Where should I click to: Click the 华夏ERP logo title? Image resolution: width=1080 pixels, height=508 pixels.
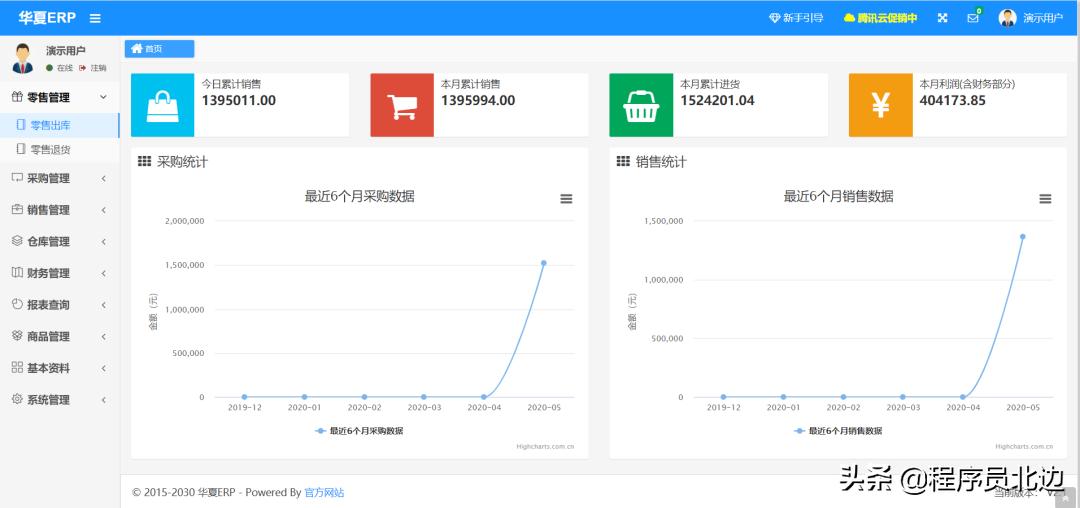47,19
